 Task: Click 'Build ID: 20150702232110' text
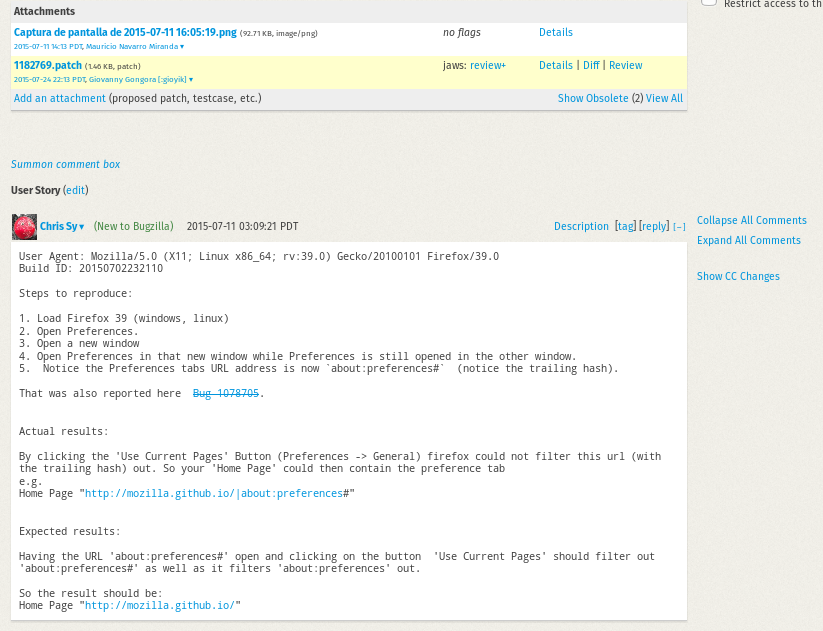(91, 268)
